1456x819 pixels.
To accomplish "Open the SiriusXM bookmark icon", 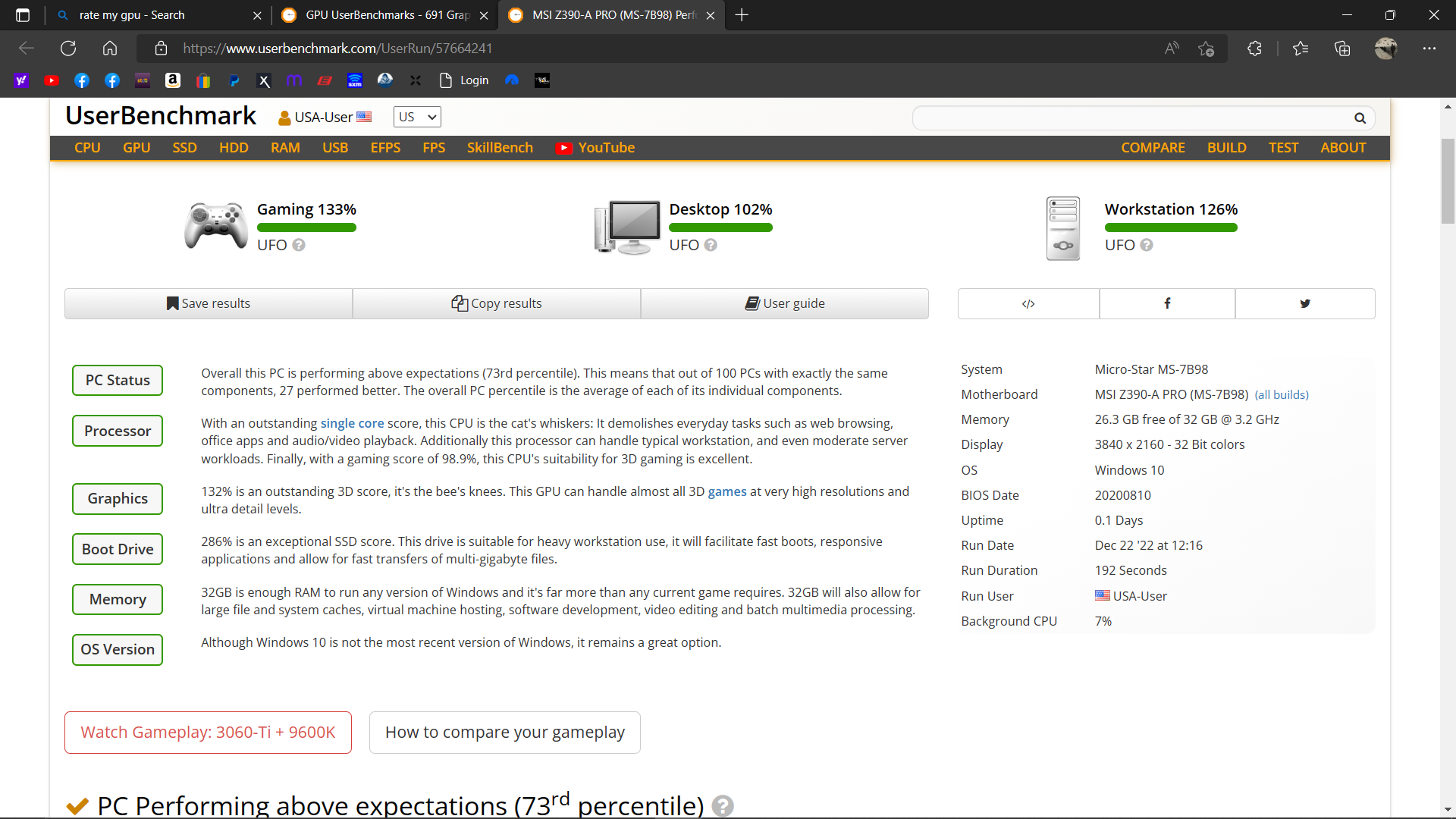I will coord(355,80).
